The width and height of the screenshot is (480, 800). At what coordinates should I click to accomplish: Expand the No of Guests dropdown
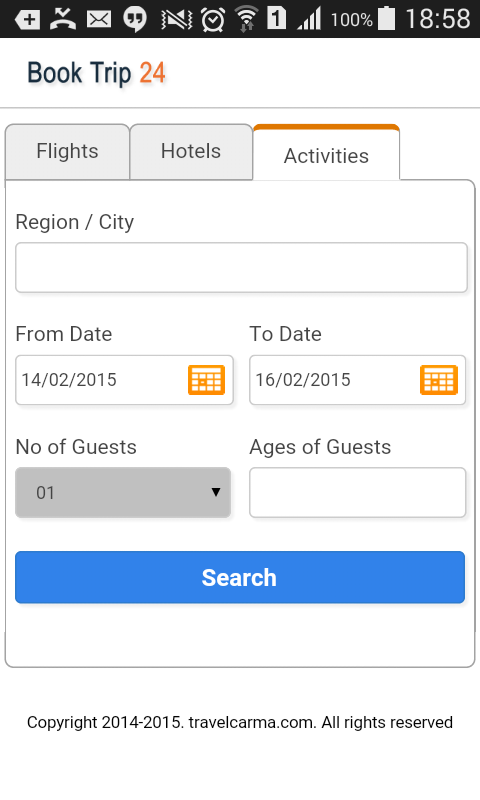click(x=123, y=492)
